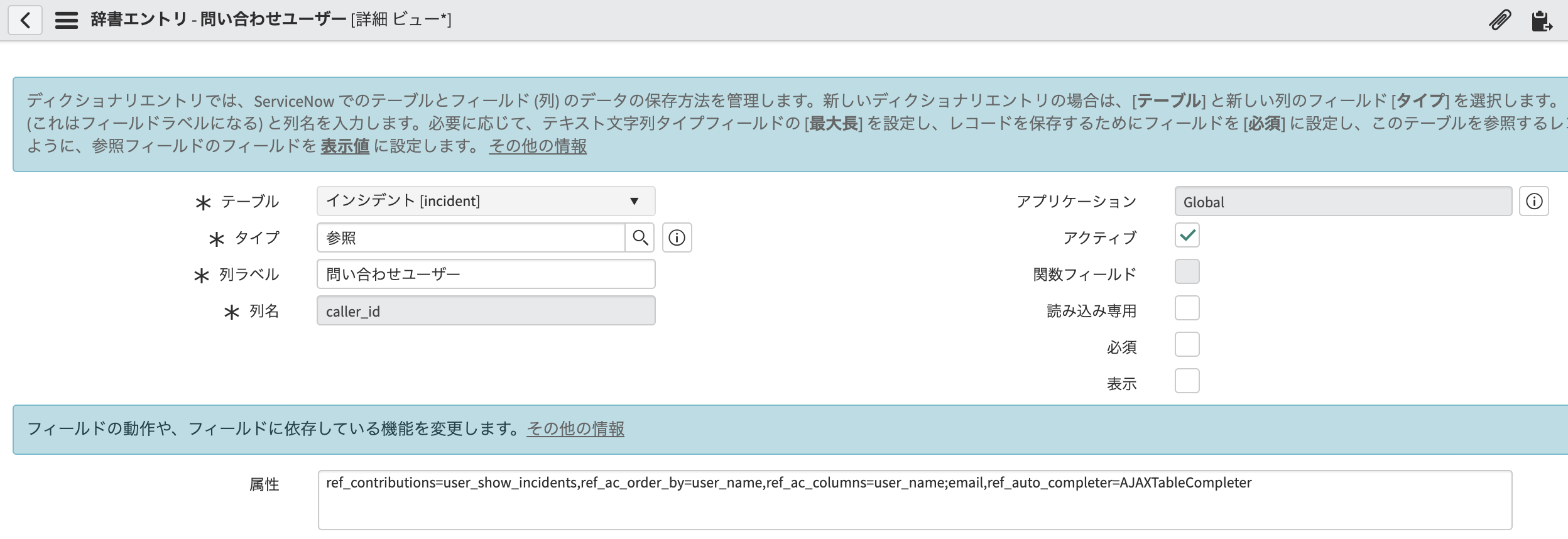The image size is (1568, 539).
Task: Click the アプリケーション field showing Global
Action: coord(1343,201)
